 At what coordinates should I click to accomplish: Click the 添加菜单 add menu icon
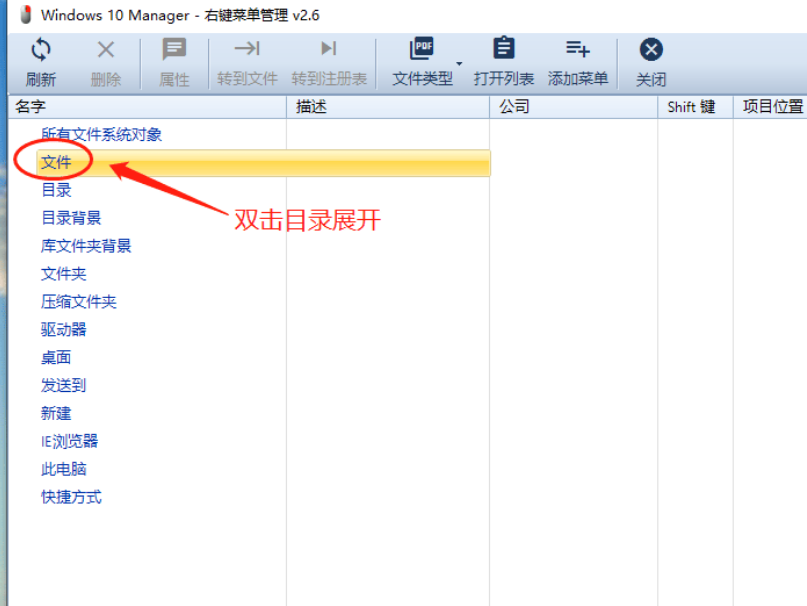point(577,49)
